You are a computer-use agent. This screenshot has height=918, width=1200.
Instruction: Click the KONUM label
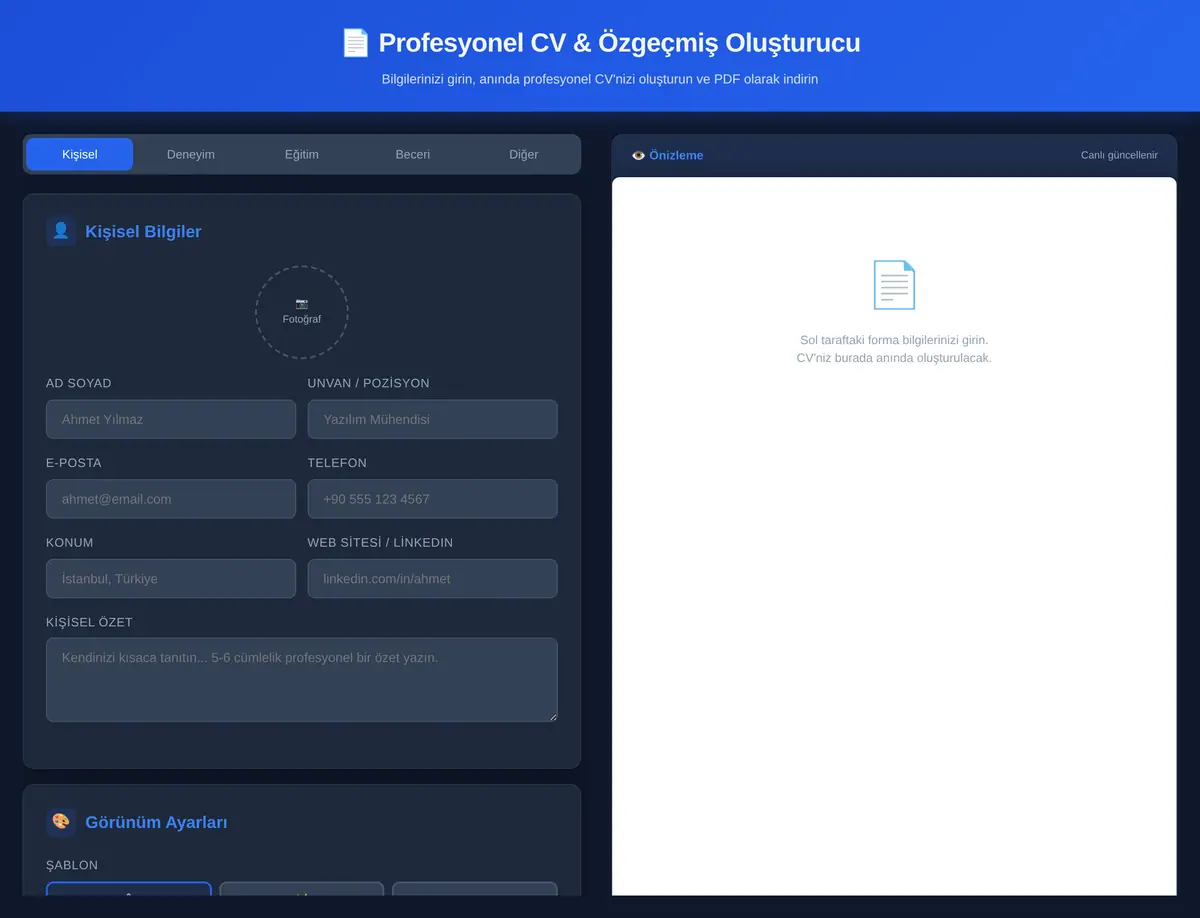click(x=70, y=542)
